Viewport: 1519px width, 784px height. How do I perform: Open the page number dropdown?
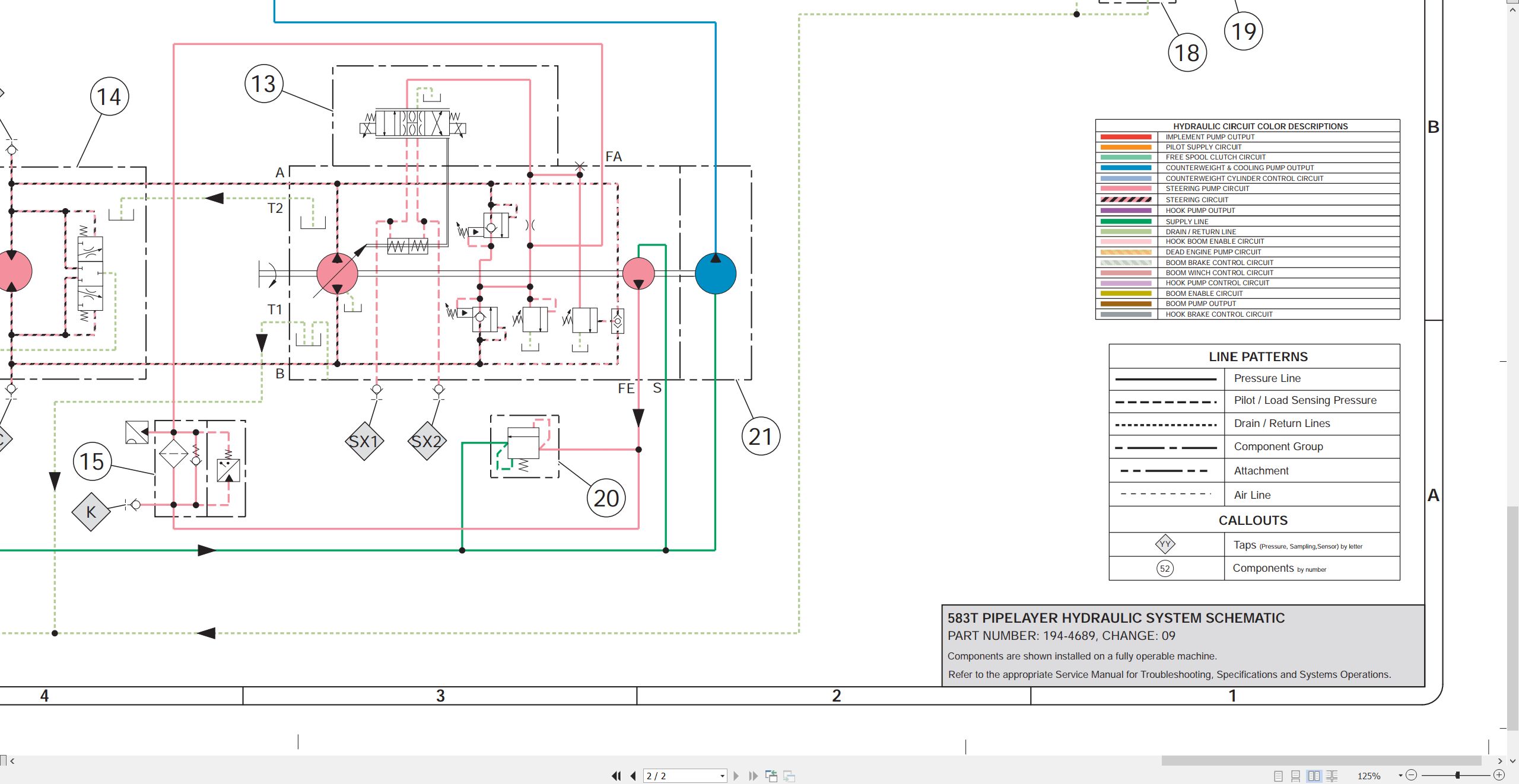click(722, 776)
